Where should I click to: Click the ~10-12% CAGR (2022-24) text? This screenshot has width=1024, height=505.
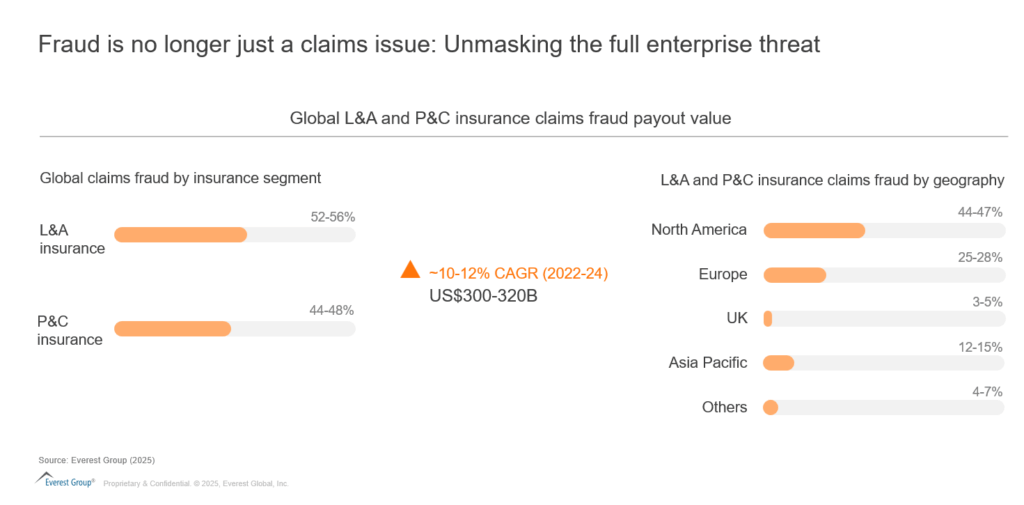tap(518, 273)
